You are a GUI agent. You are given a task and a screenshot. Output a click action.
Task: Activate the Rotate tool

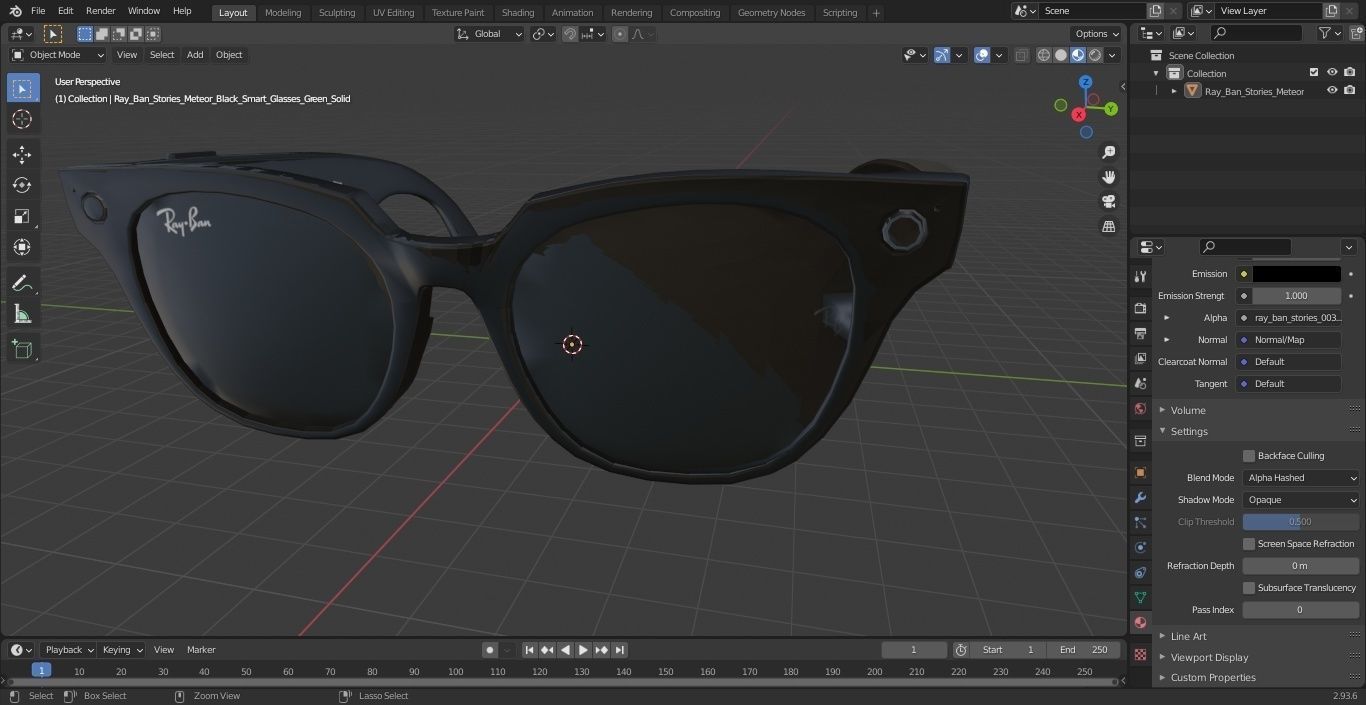(x=22, y=185)
